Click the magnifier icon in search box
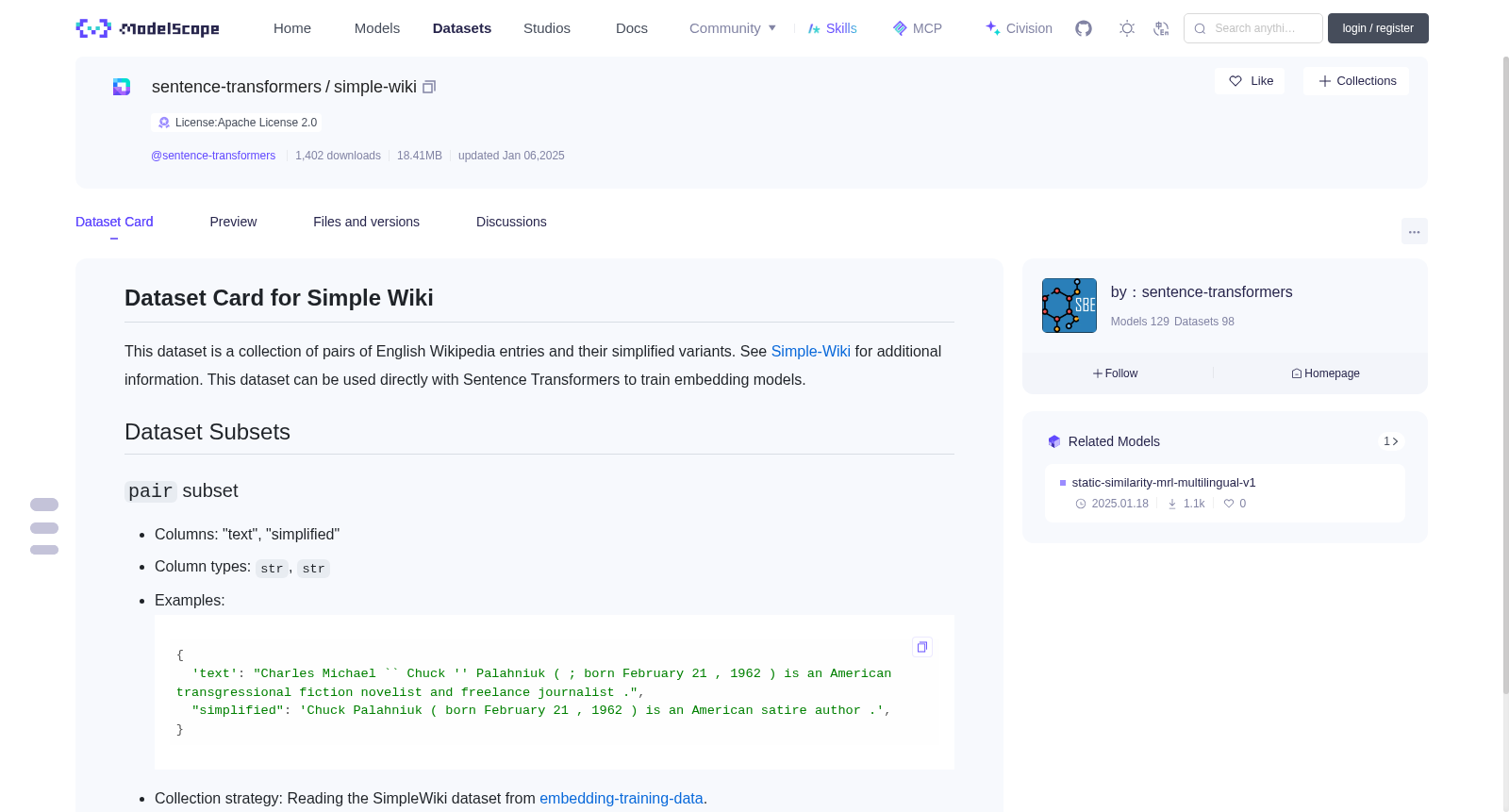Image resolution: width=1509 pixels, height=812 pixels. (1200, 28)
